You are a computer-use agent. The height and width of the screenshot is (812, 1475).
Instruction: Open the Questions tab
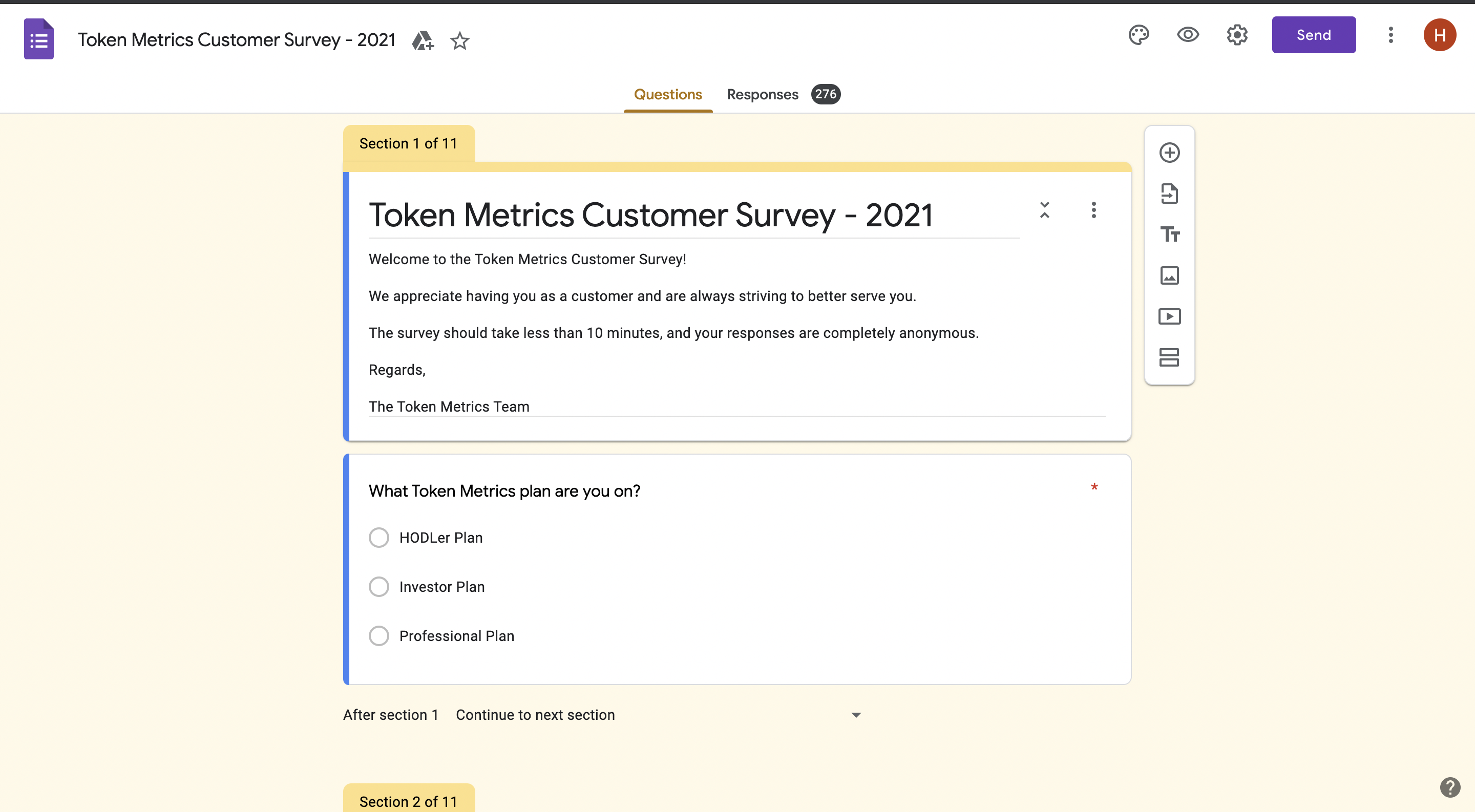(x=668, y=94)
